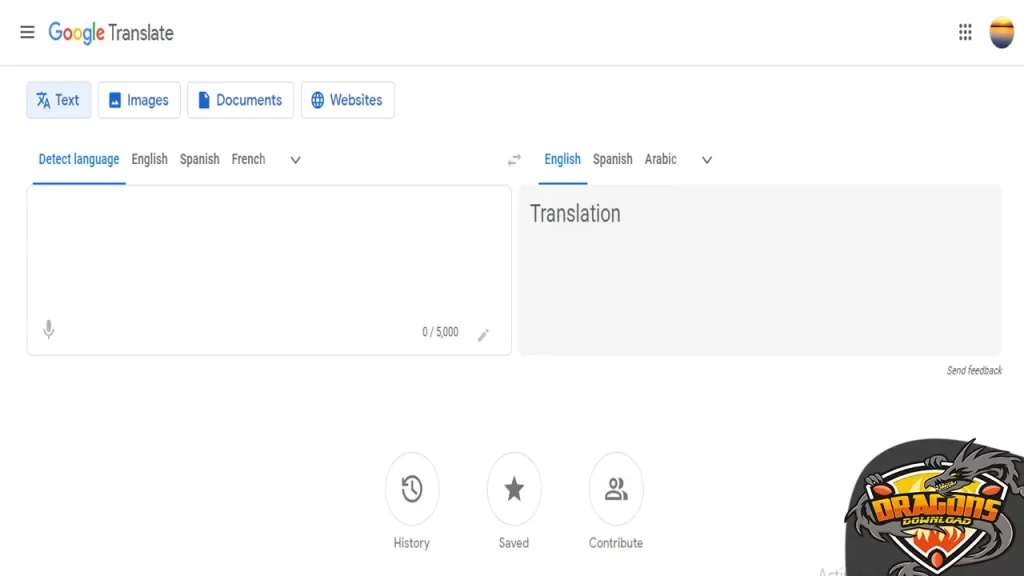
Task: Swap the source and target languages
Action: coord(513,159)
